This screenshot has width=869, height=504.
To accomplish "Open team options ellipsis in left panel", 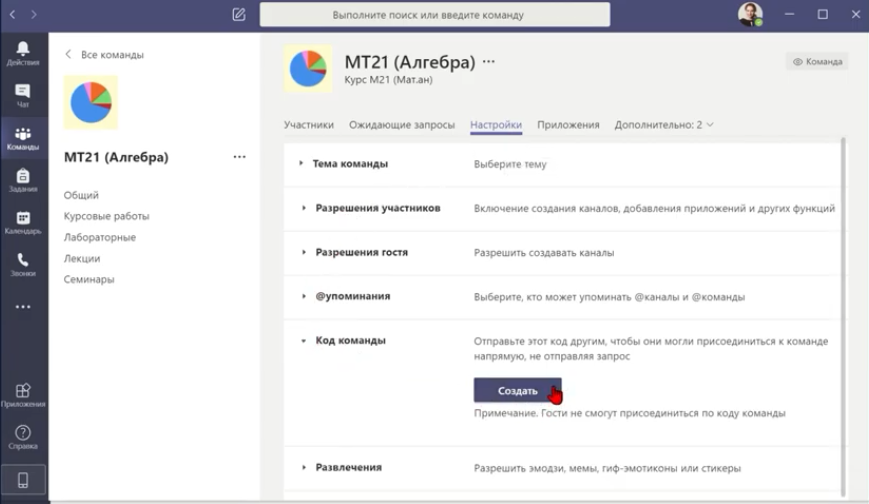I will point(239,157).
